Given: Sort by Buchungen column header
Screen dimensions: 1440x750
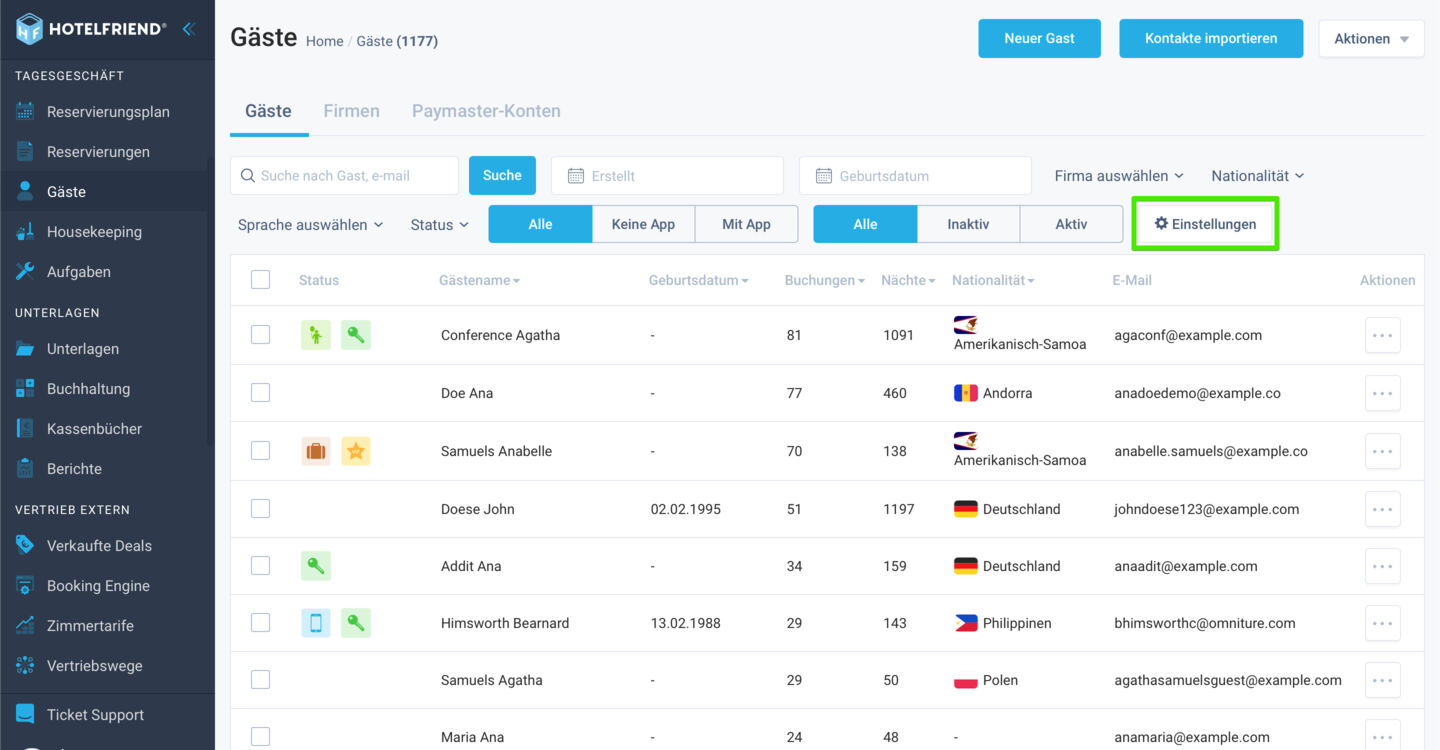Looking at the screenshot, I should [x=825, y=281].
